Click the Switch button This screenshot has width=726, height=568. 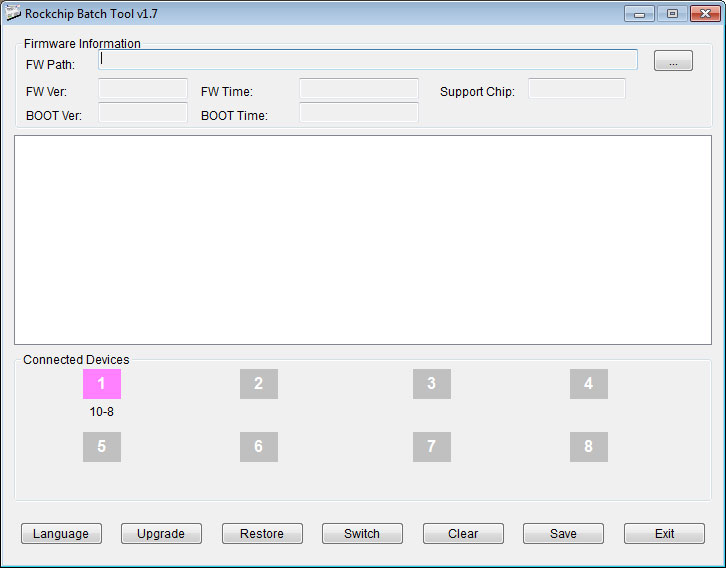coord(362,534)
